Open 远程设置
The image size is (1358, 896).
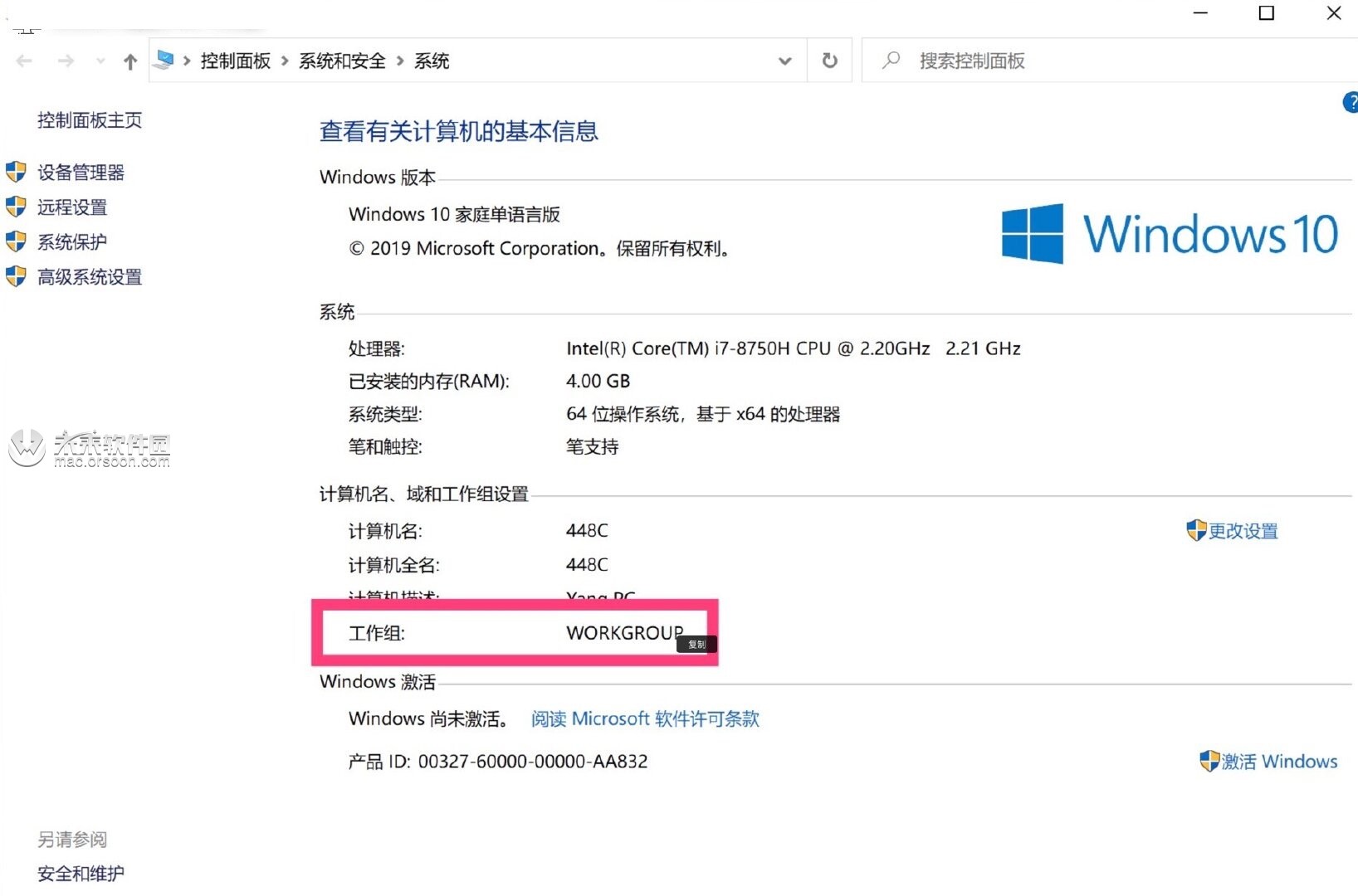pos(72,207)
